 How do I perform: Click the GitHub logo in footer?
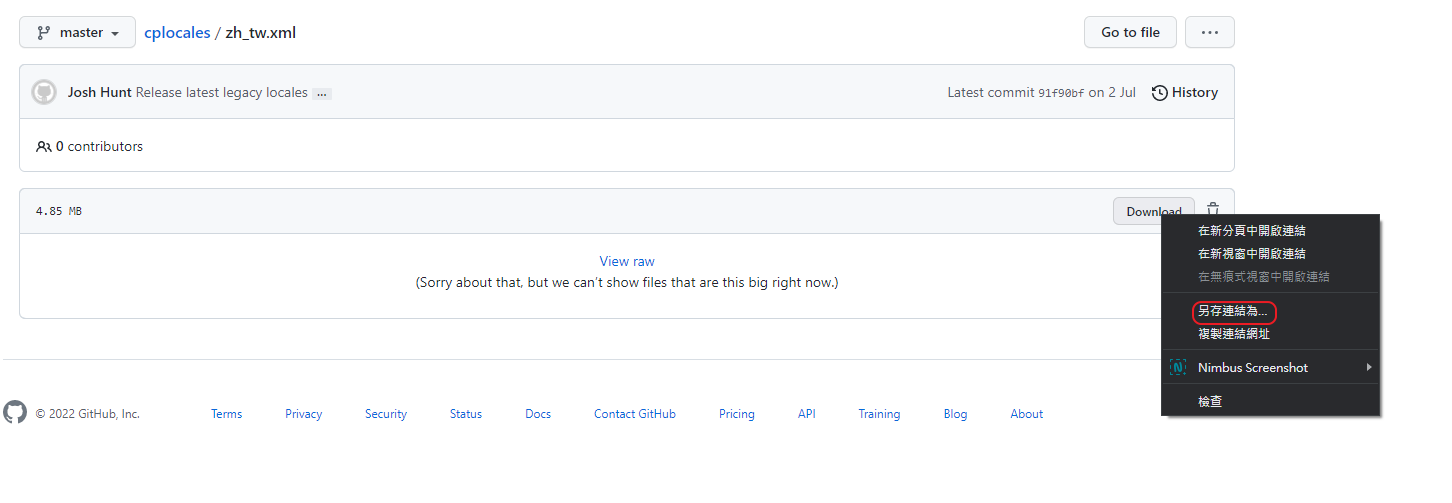pyautogui.click(x=15, y=412)
